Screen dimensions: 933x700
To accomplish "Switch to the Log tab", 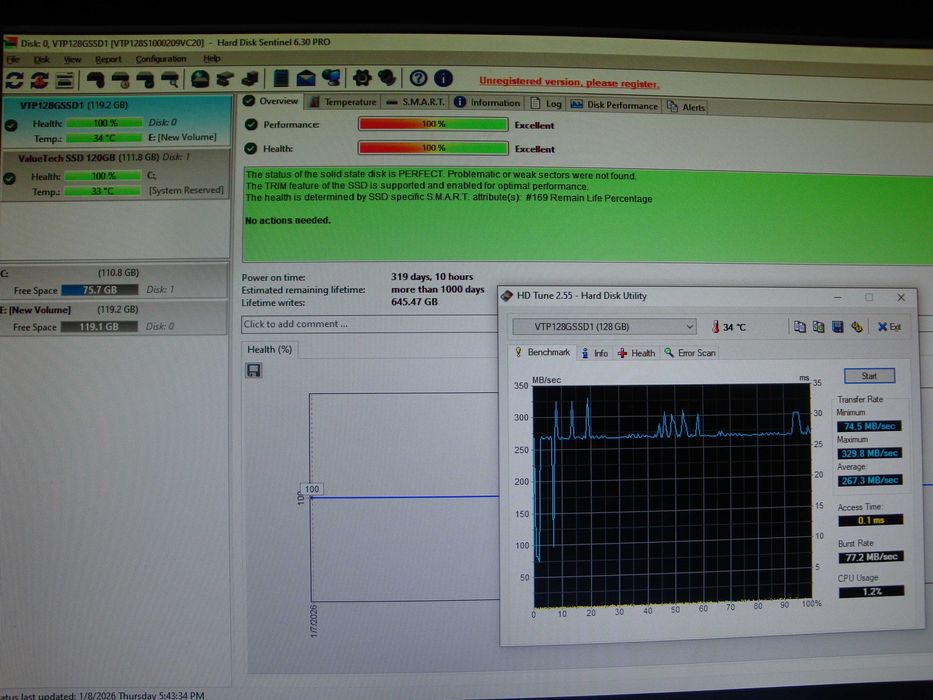I will [546, 104].
